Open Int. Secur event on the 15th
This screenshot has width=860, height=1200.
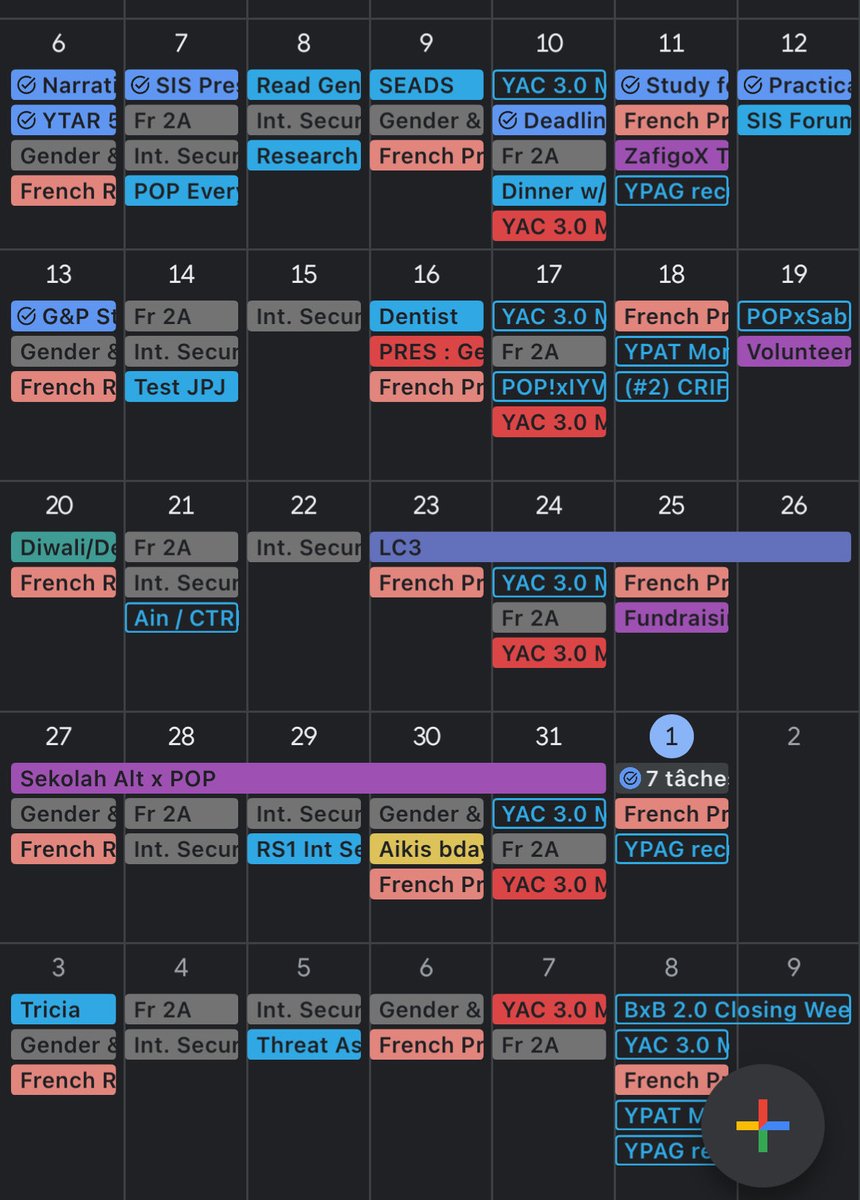[x=304, y=316]
